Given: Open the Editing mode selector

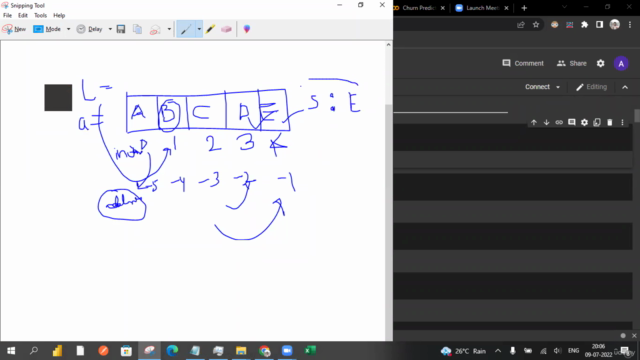Looking at the screenshot, I should click(591, 87).
